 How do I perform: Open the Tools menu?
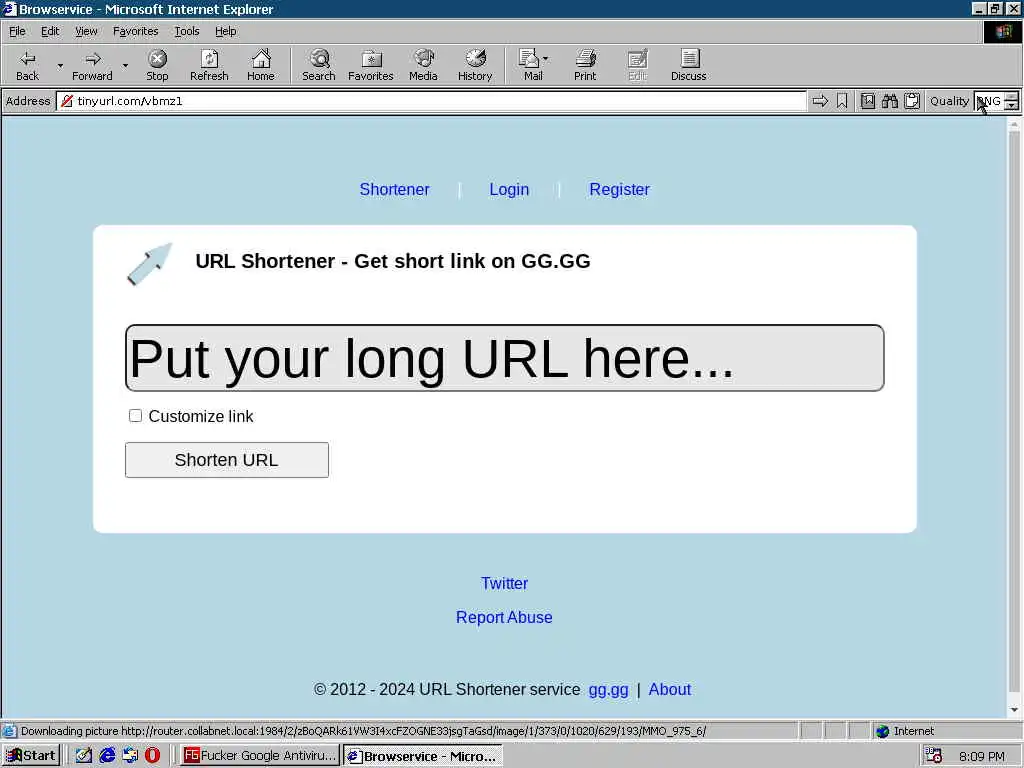pyautogui.click(x=187, y=31)
